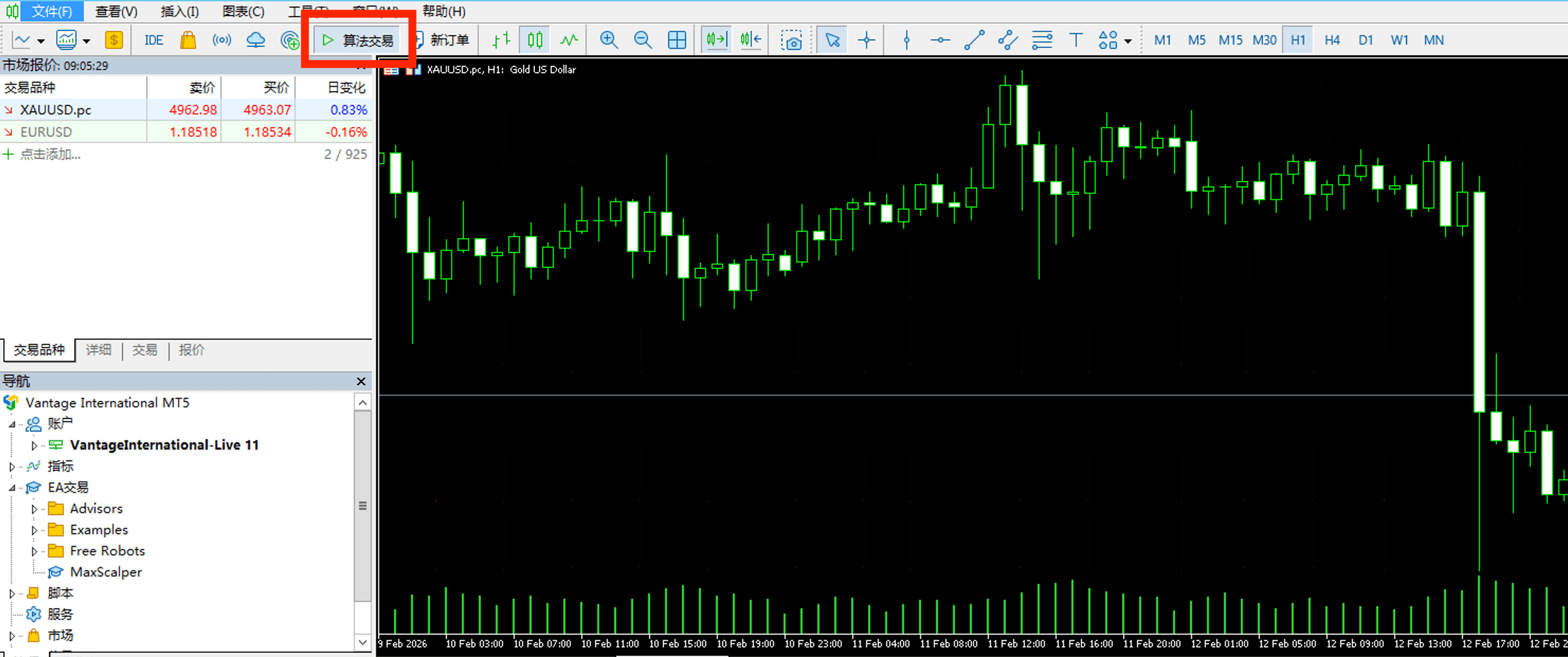Screen dimensions: 1568x657
Task: Open the Market (shopping bag) panel
Action: [x=187, y=40]
